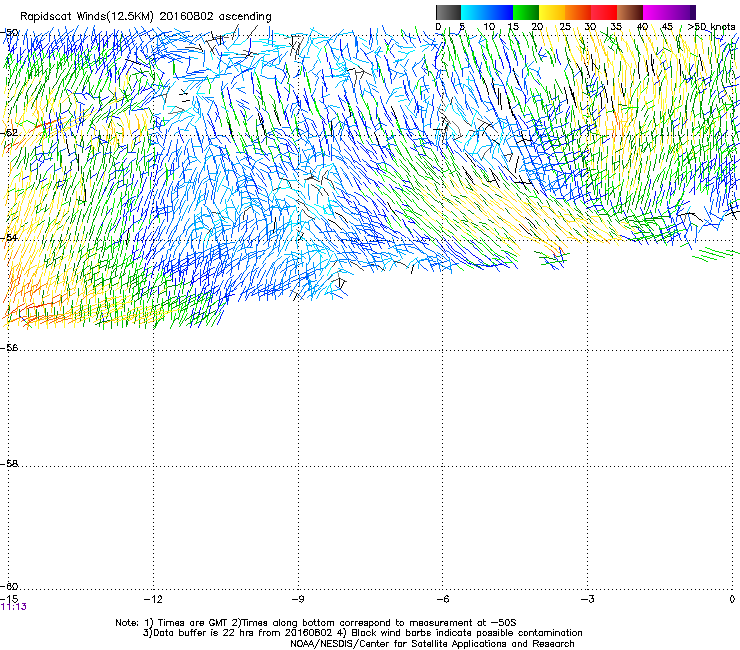Click the purple '11:13' time label
The height and width of the screenshot is (650, 740).
[14, 607]
